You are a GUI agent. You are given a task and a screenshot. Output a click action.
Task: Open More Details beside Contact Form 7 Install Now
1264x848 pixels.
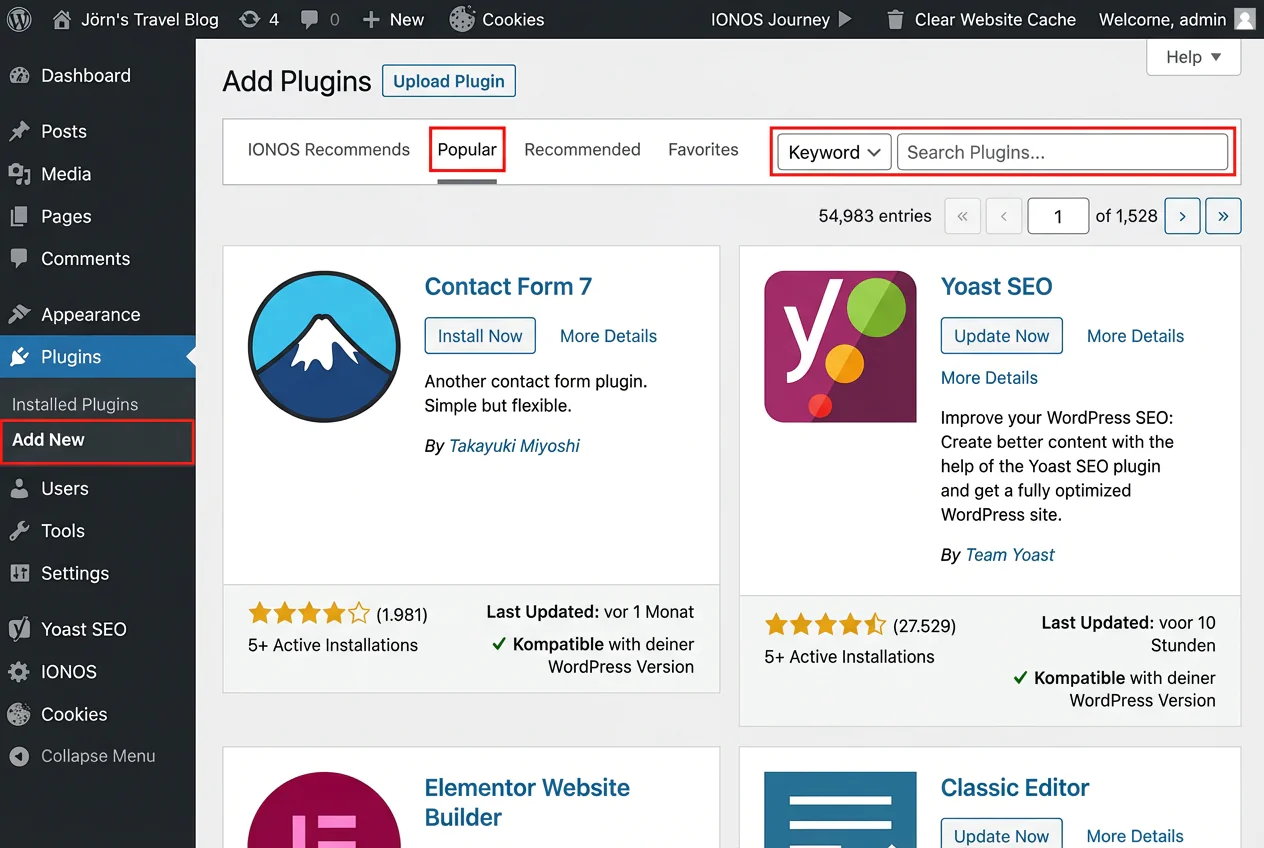coord(608,336)
